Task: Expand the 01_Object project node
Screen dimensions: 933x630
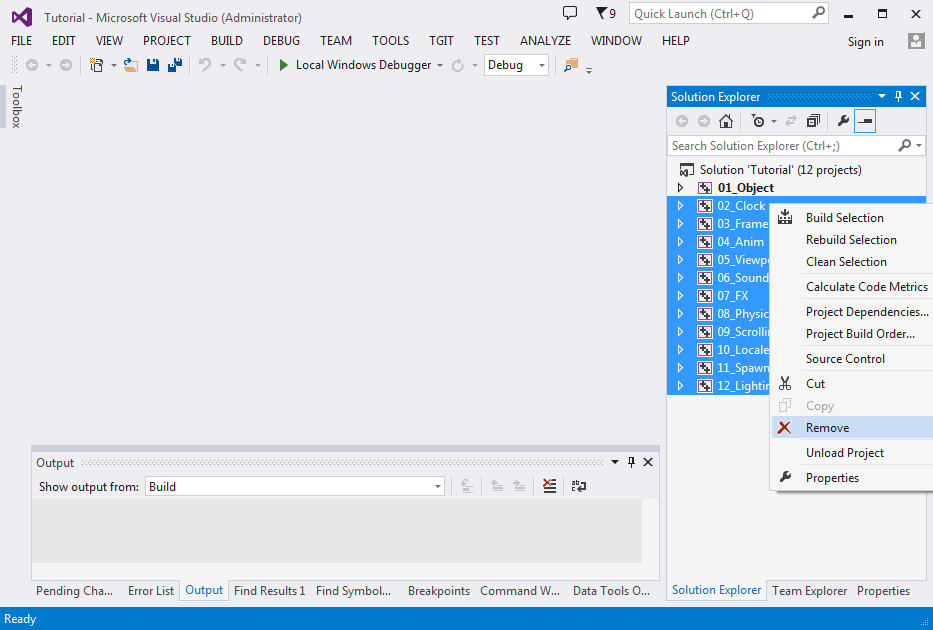Action: click(x=681, y=188)
